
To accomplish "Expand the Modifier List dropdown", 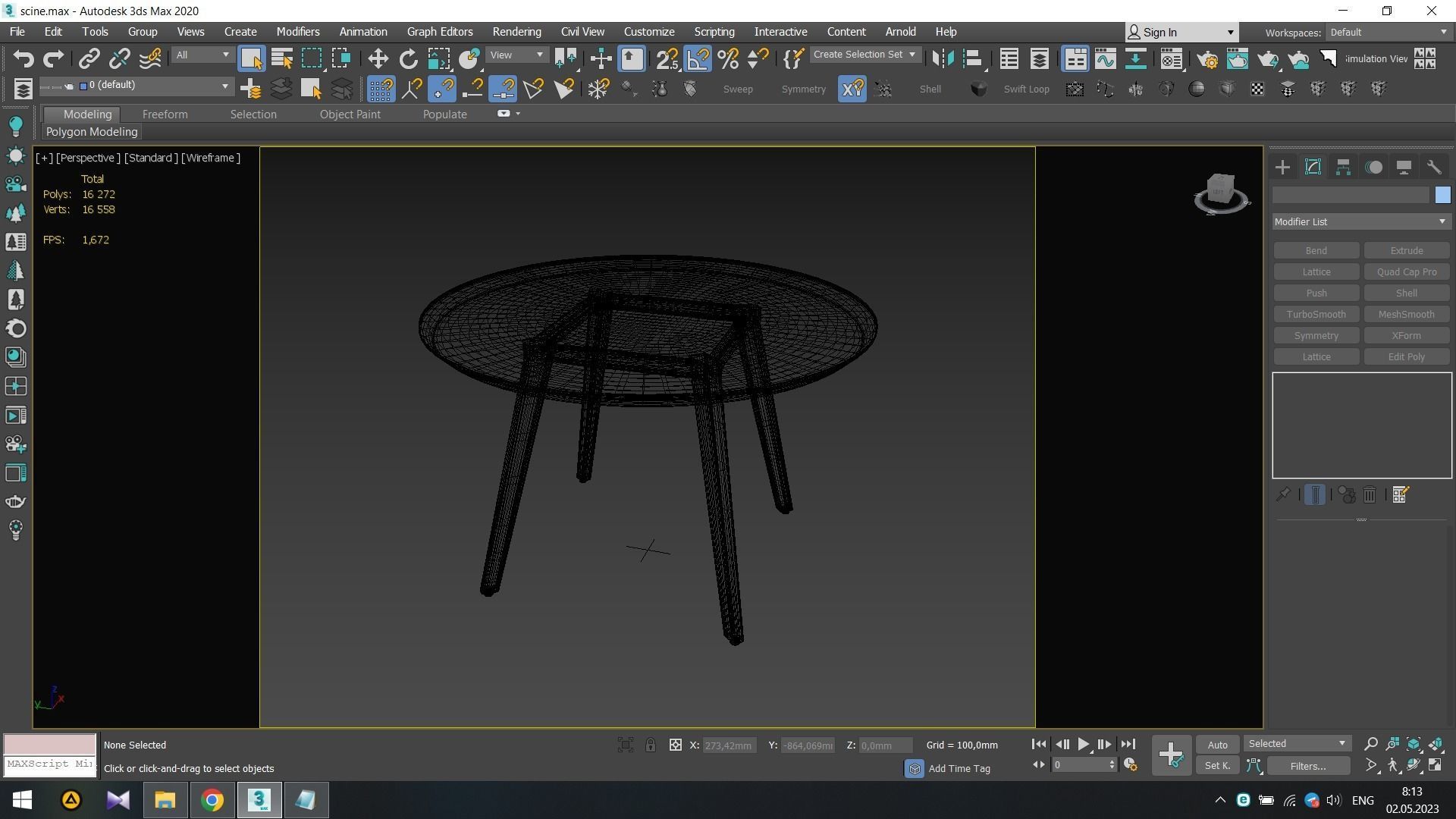I will [x=1361, y=221].
